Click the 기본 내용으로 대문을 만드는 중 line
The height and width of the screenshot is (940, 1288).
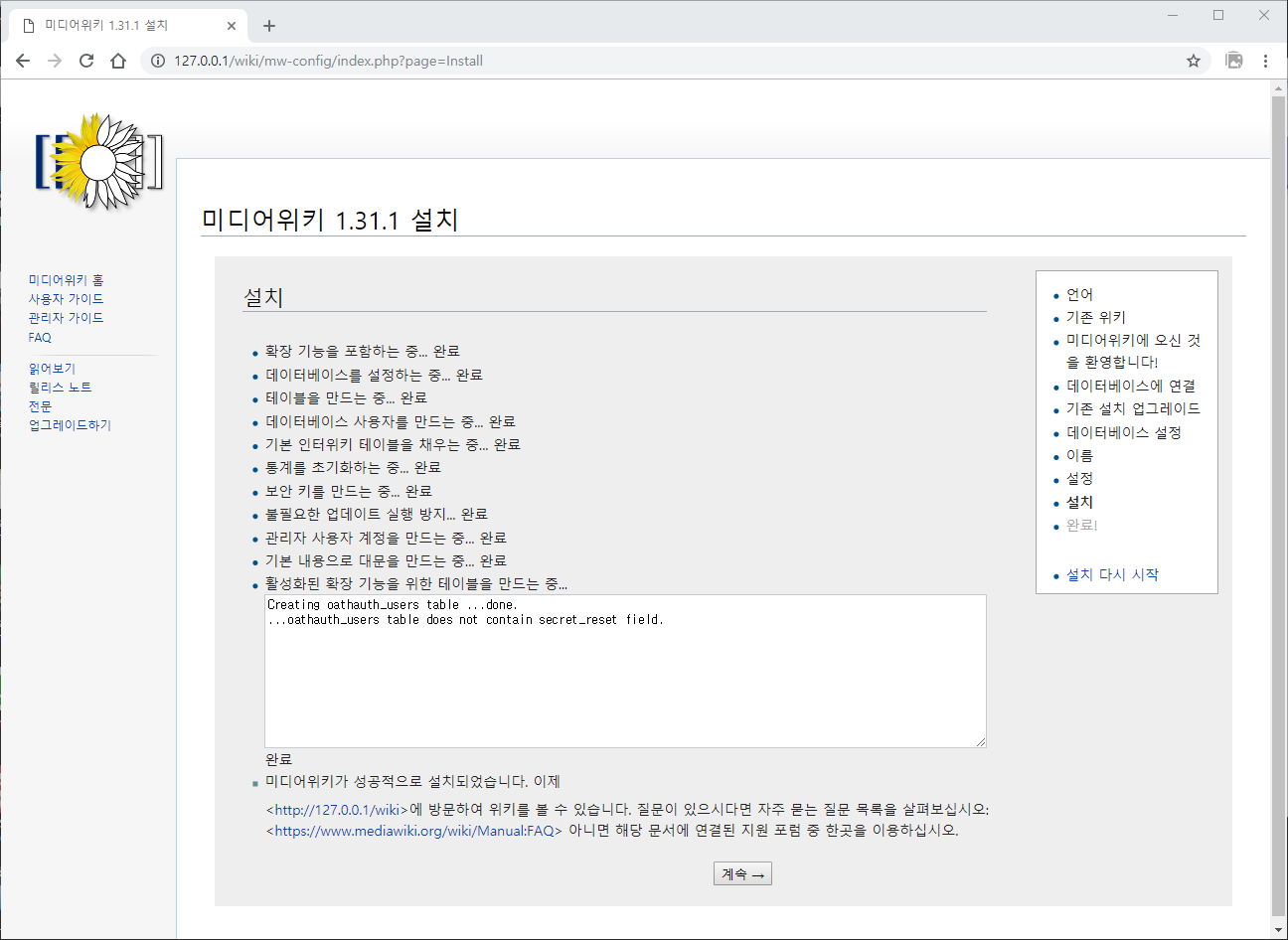(x=386, y=560)
